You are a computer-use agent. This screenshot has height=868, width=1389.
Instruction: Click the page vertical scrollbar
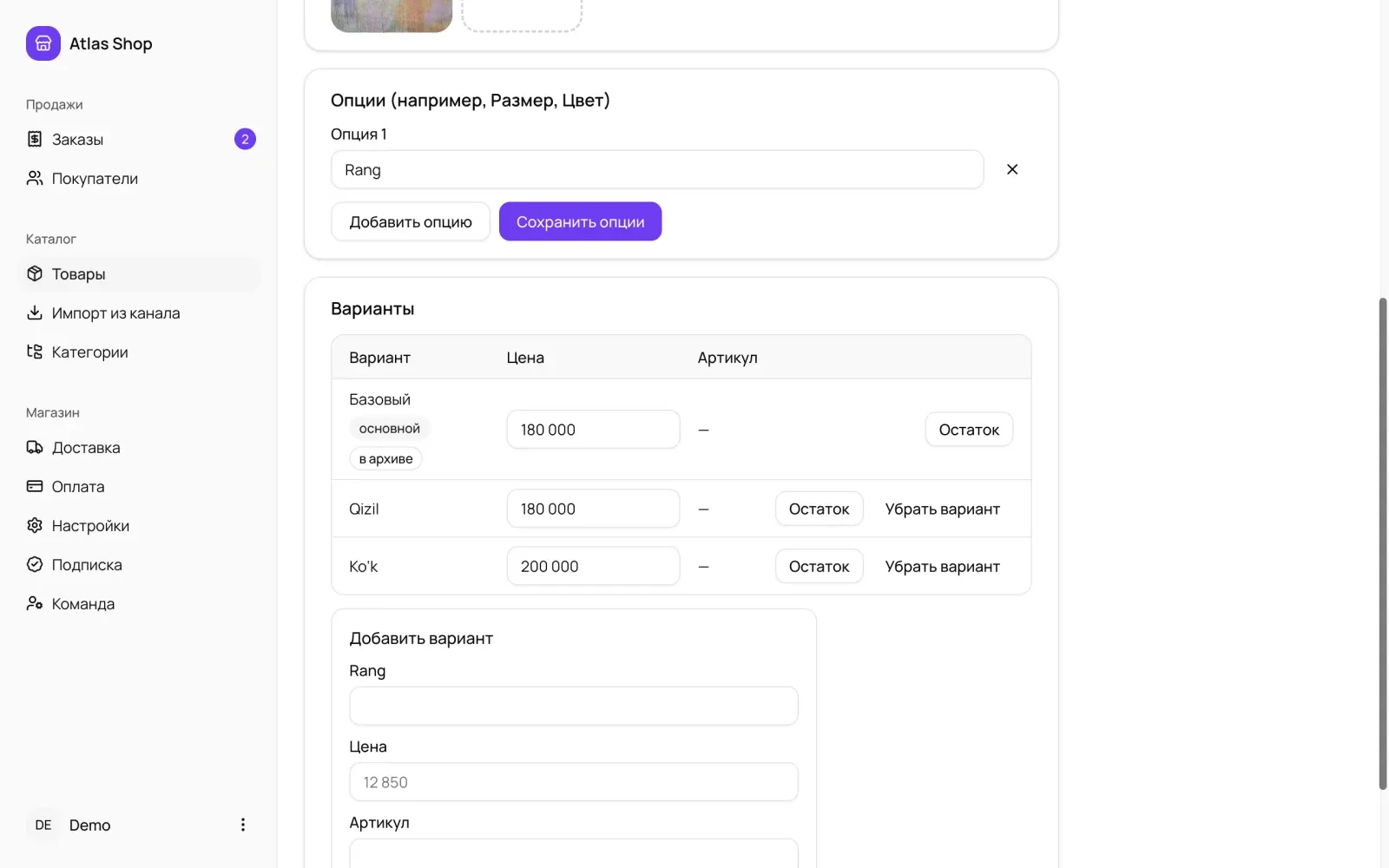coord(1383,543)
